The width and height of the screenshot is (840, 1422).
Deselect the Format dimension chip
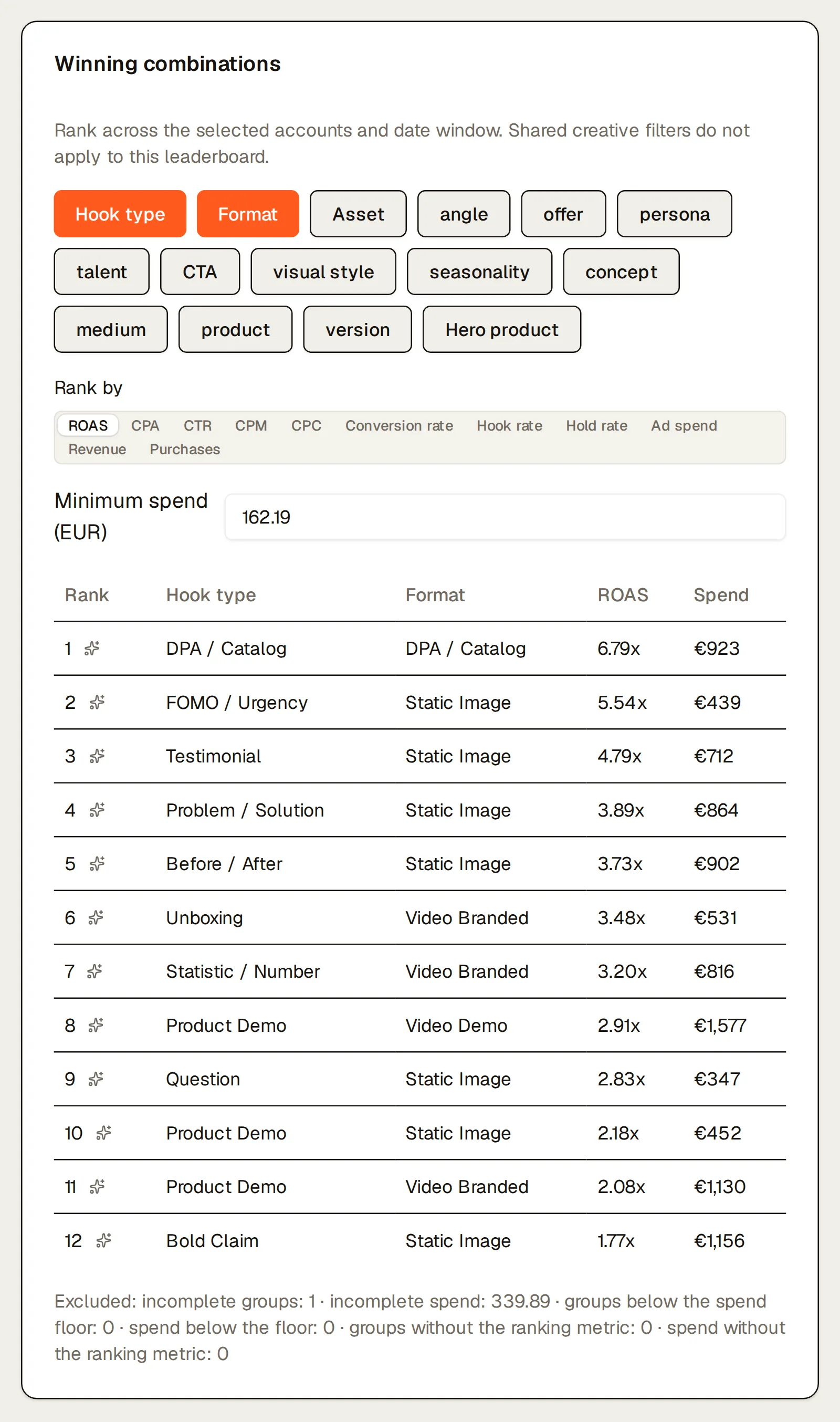coord(248,214)
